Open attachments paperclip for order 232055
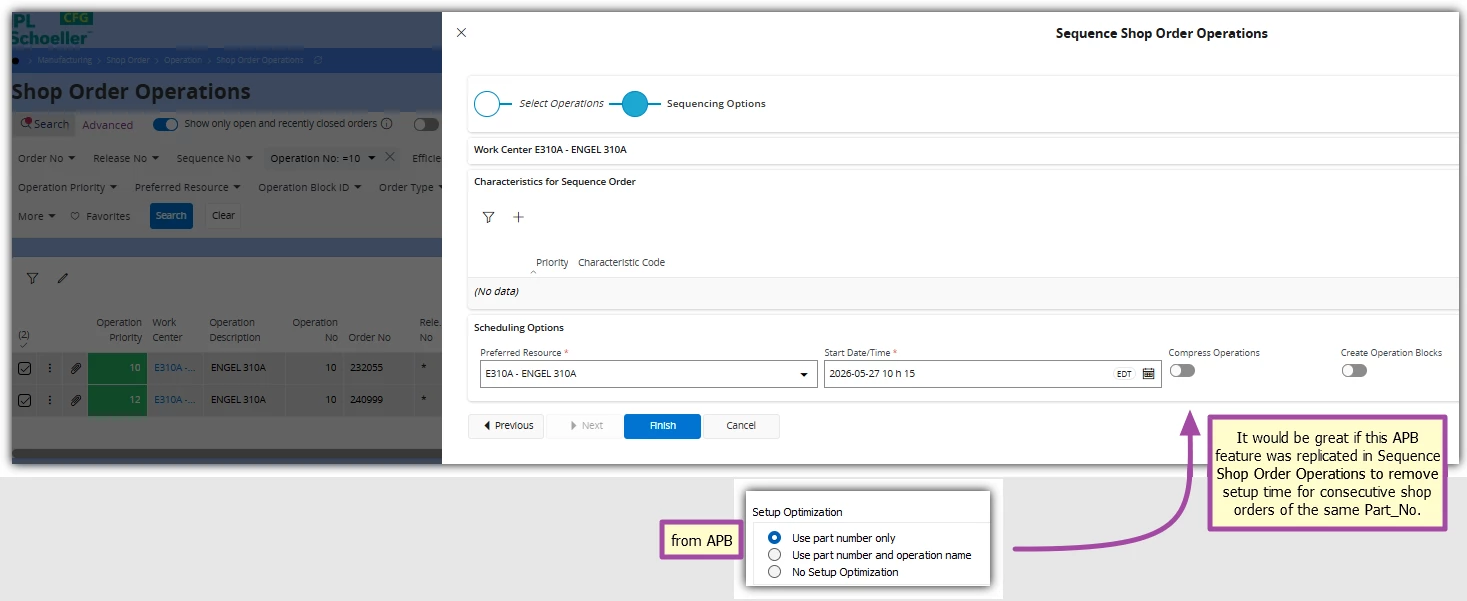Image resolution: width=1467 pixels, height=601 pixels. click(75, 368)
